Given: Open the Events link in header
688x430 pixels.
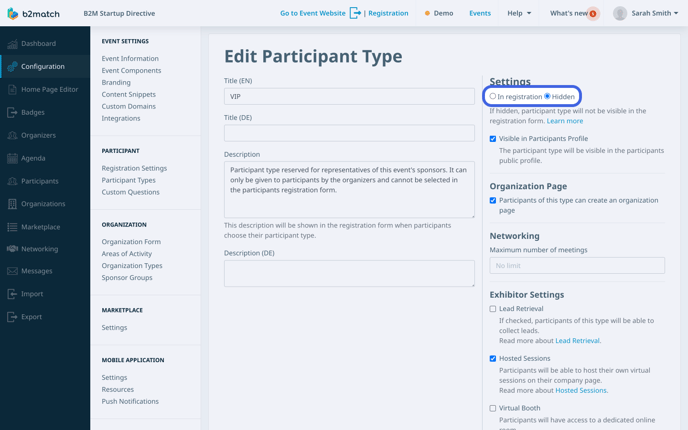Looking at the screenshot, I should [x=480, y=13].
